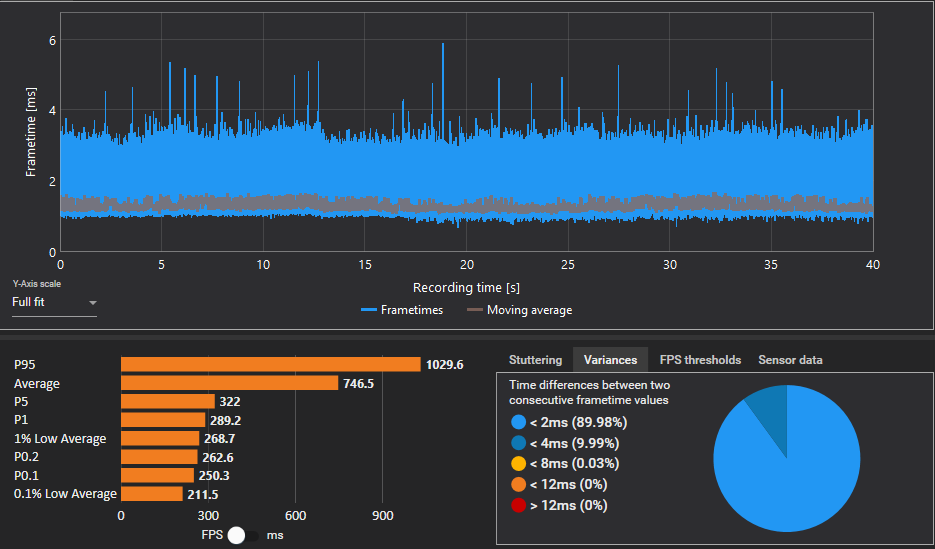Click the 0.1% Low Average bar

151,494
